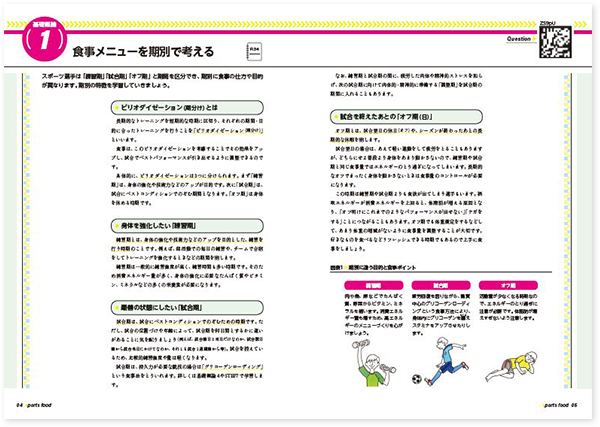Click the Question label by the QR code
The width and height of the screenshot is (600, 427).
pos(518,39)
